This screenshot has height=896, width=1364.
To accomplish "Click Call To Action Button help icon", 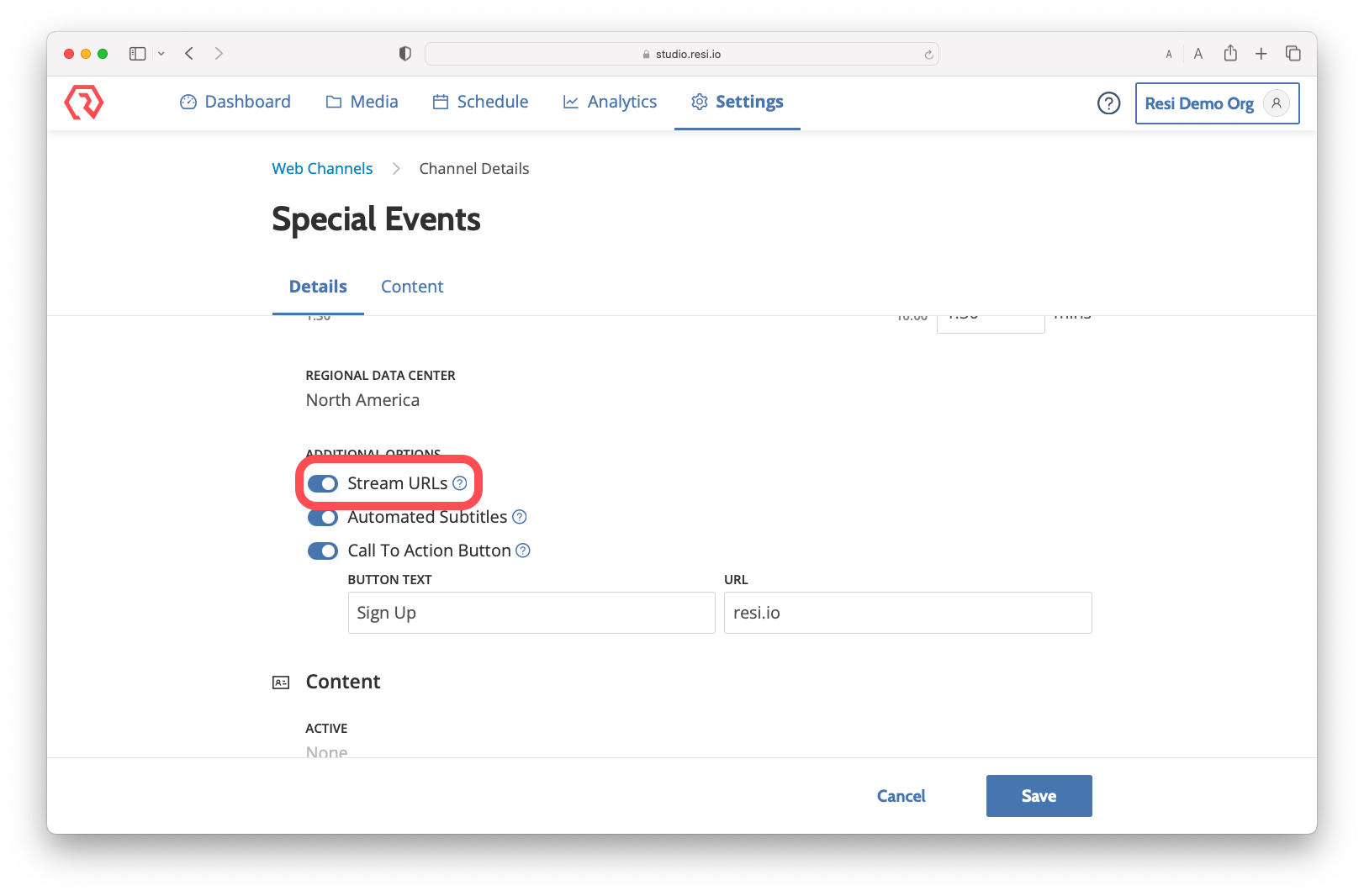I will (x=523, y=551).
